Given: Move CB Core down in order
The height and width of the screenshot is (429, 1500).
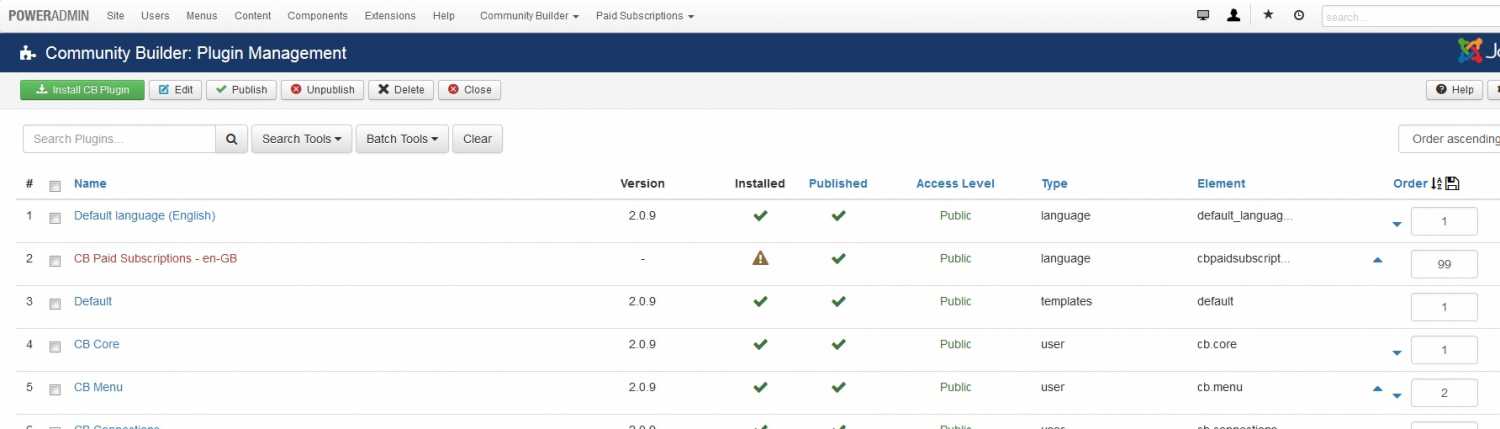Looking at the screenshot, I should coord(1397,352).
